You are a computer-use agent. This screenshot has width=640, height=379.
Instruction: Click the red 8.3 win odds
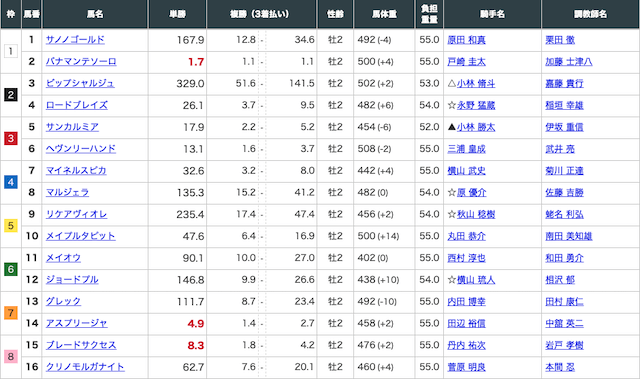click(196, 346)
